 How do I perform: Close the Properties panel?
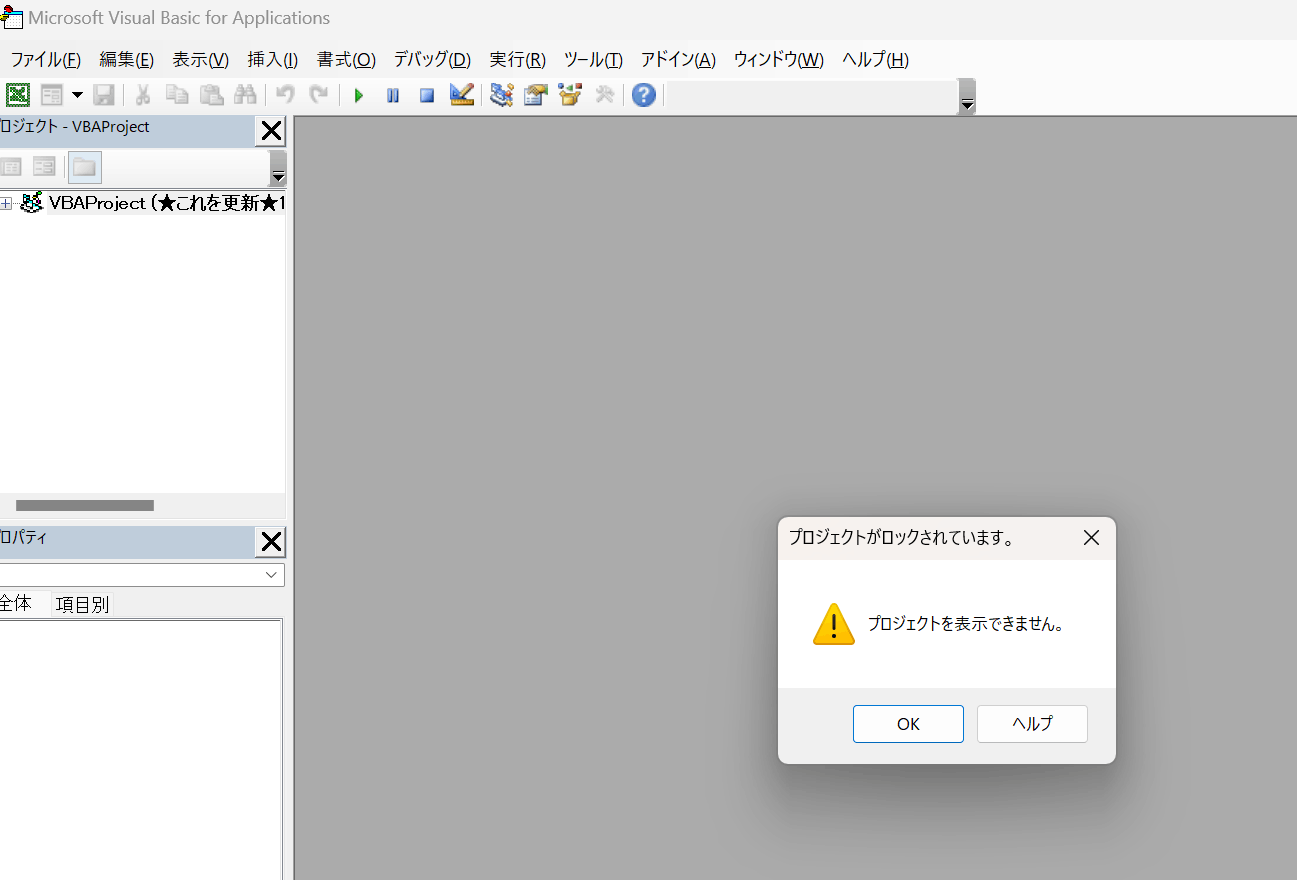pyautogui.click(x=271, y=542)
